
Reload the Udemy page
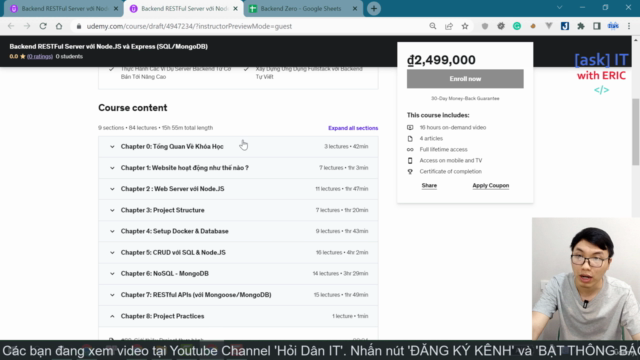tap(43, 26)
